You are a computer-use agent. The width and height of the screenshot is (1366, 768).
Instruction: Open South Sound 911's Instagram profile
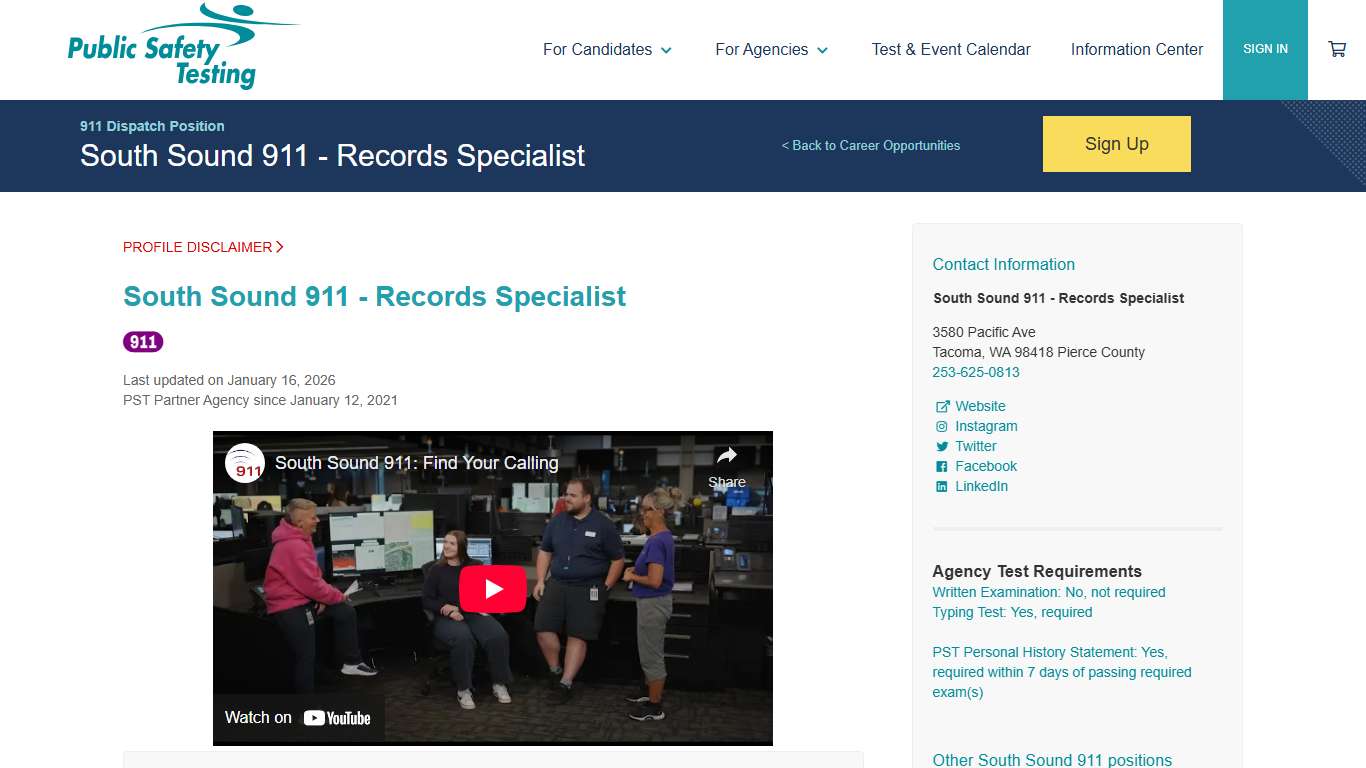click(985, 426)
